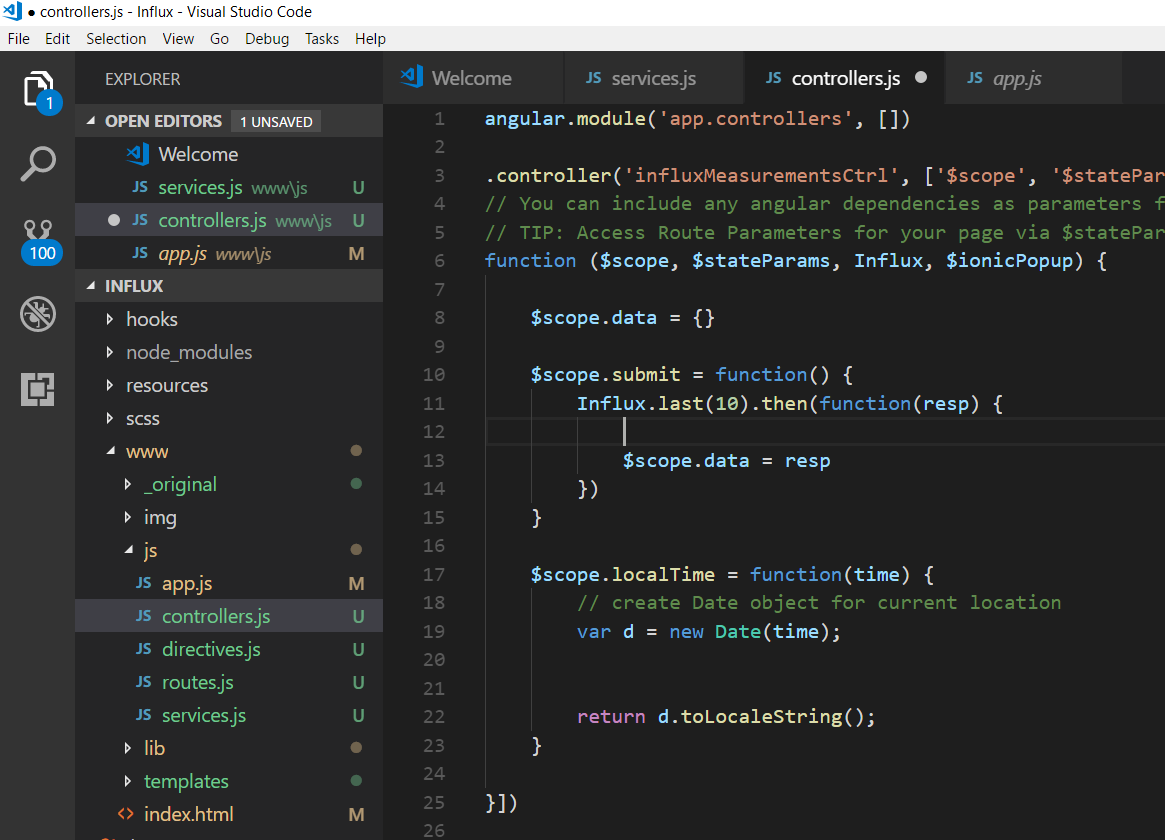Screen dimensions: 1165x840
Task: Click line 20 in the code editor
Action: coord(700,660)
